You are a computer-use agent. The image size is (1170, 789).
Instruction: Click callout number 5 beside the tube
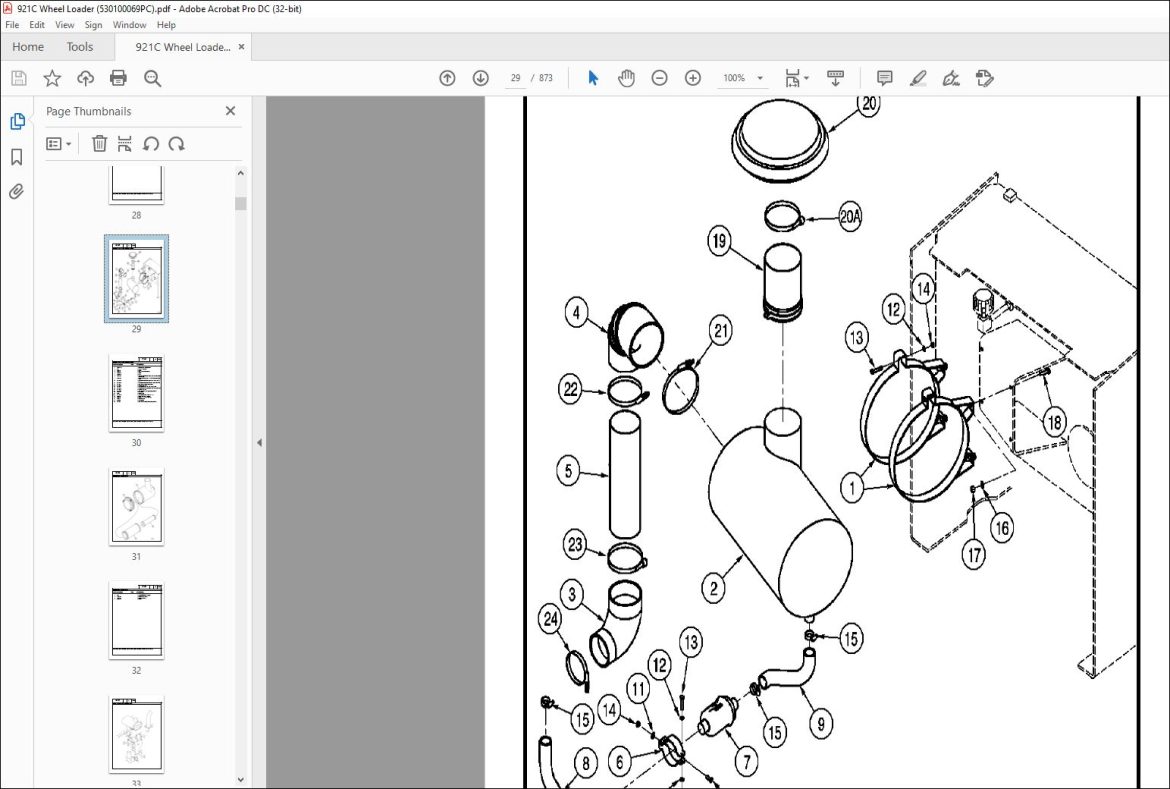[x=569, y=471]
